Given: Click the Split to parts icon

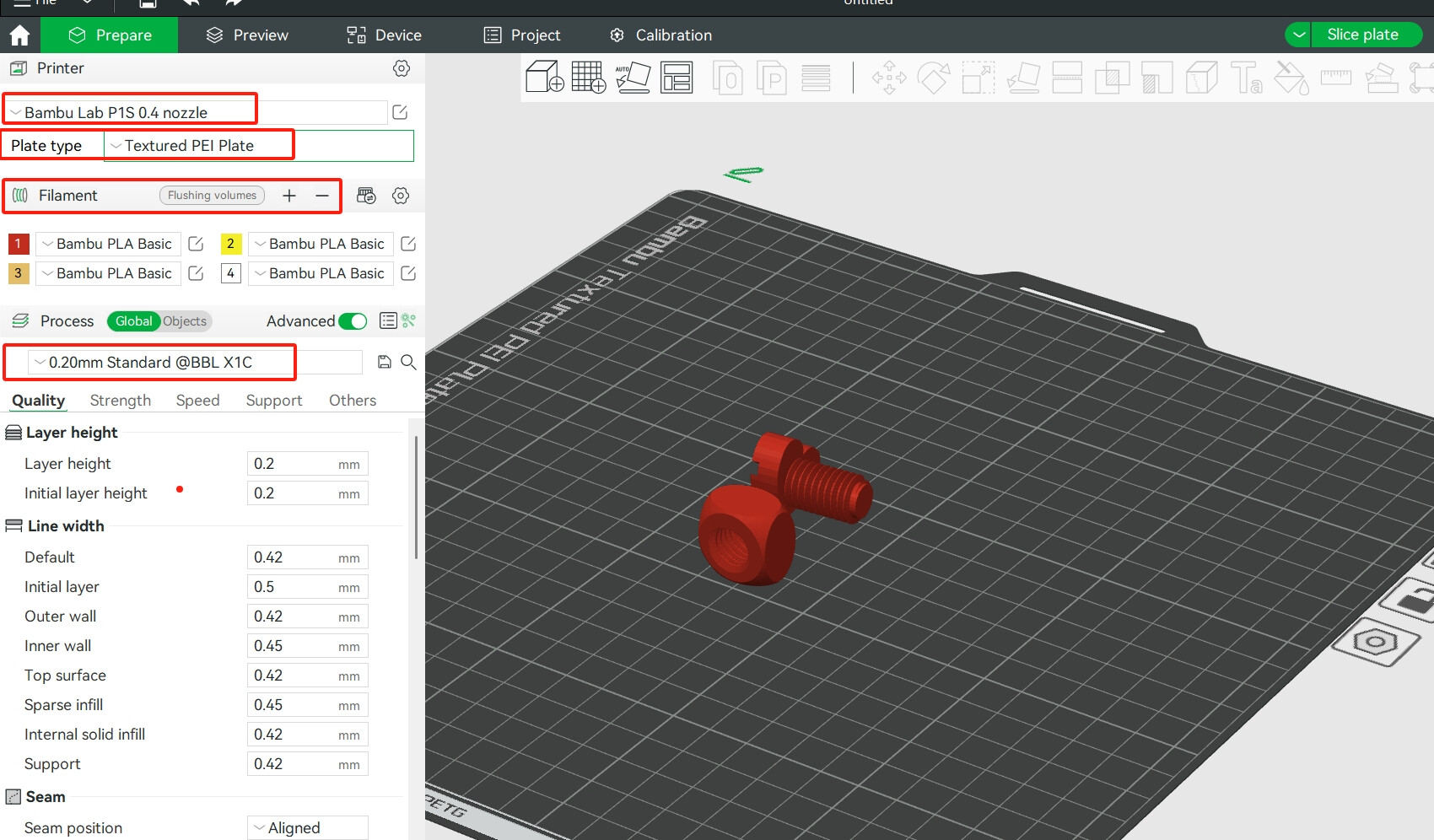Looking at the screenshot, I should point(771,78).
